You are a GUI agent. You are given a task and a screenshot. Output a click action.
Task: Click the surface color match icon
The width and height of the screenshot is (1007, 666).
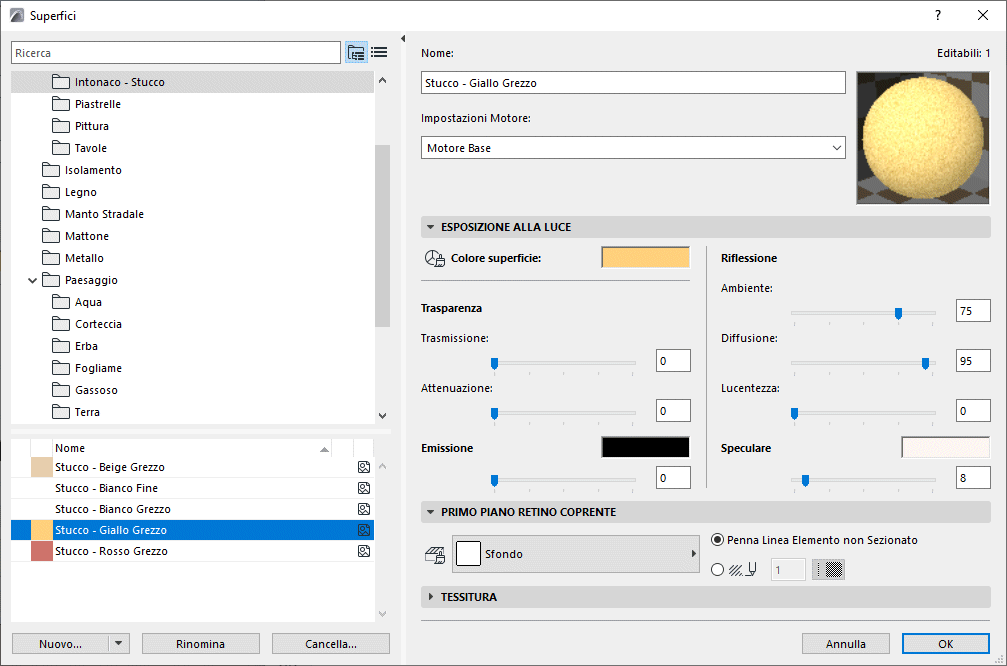[x=434, y=258]
